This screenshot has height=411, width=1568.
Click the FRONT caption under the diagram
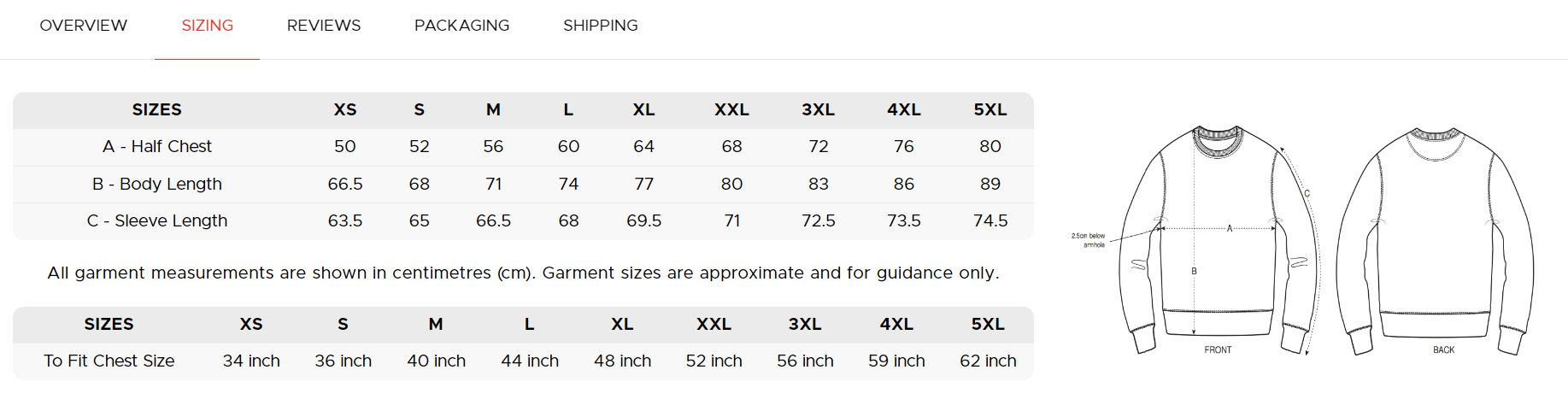click(x=1218, y=349)
